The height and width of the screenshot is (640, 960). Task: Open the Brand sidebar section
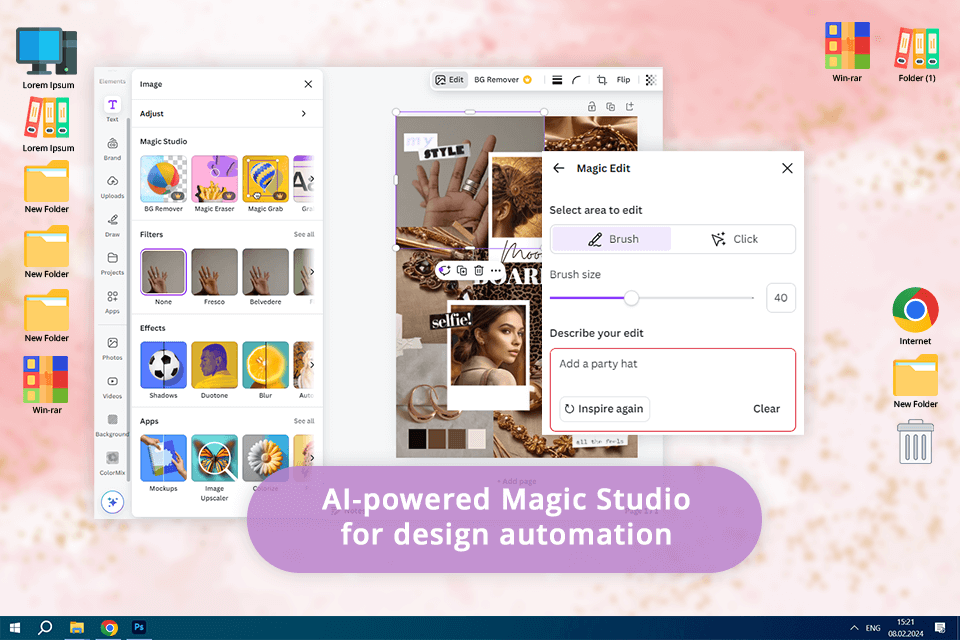pos(112,148)
